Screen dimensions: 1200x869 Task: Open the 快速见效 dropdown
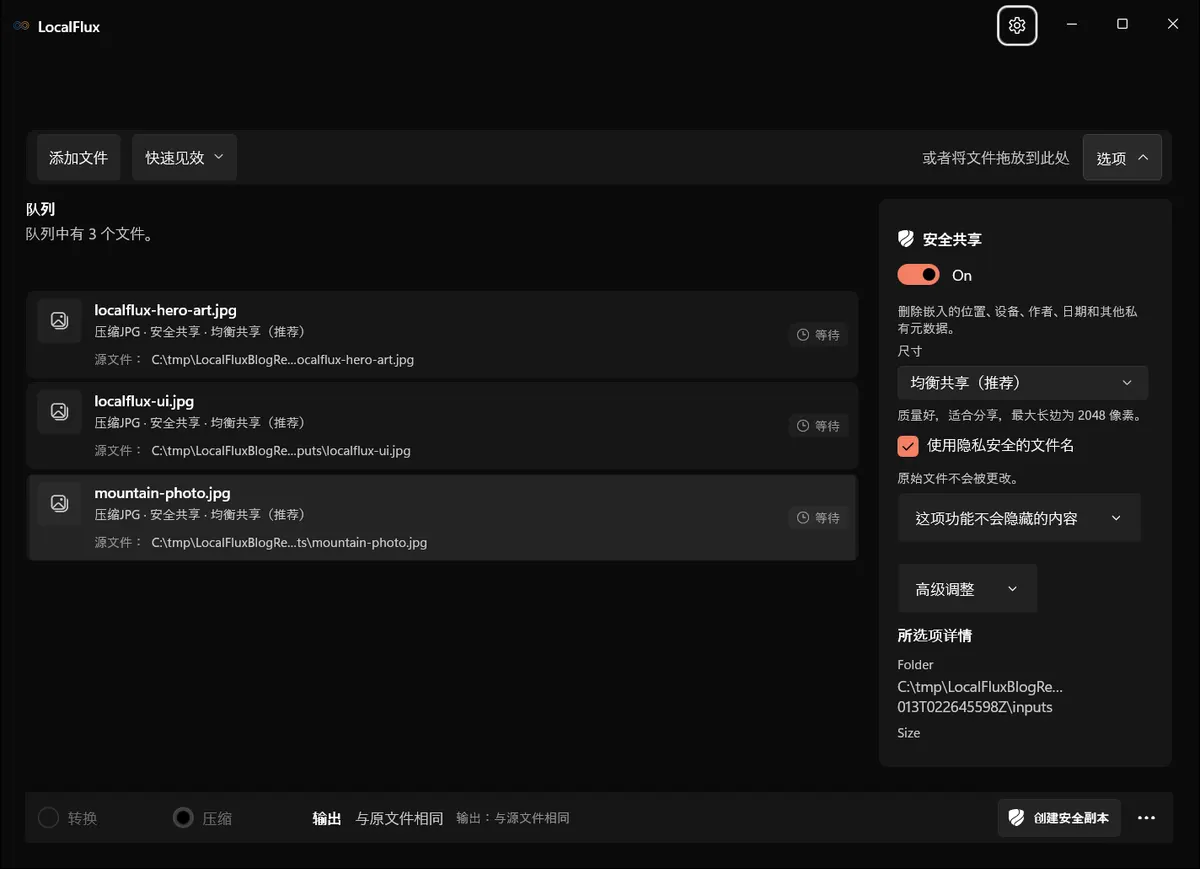pos(184,157)
